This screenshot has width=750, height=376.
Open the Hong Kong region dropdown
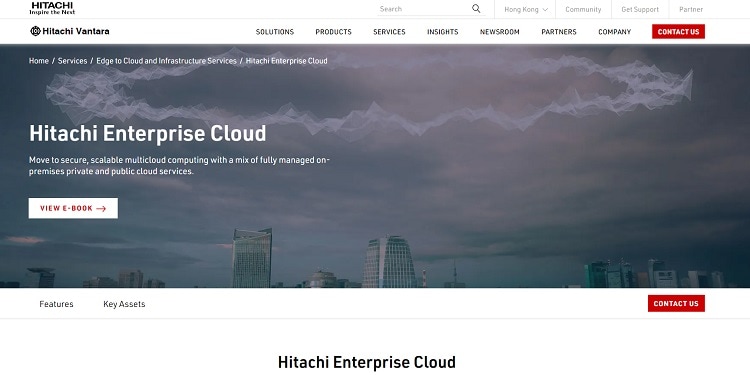coord(526,9)
